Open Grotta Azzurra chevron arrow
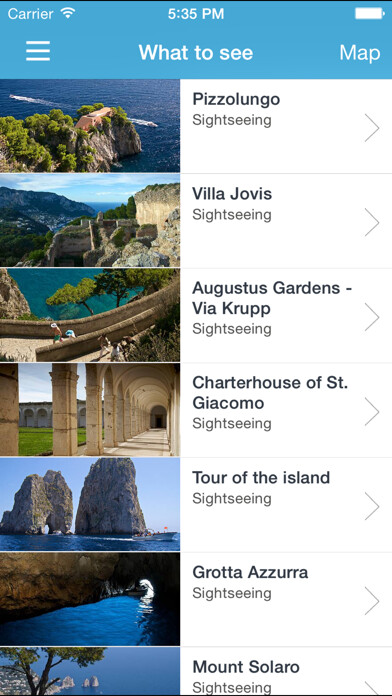 (372, 600)
